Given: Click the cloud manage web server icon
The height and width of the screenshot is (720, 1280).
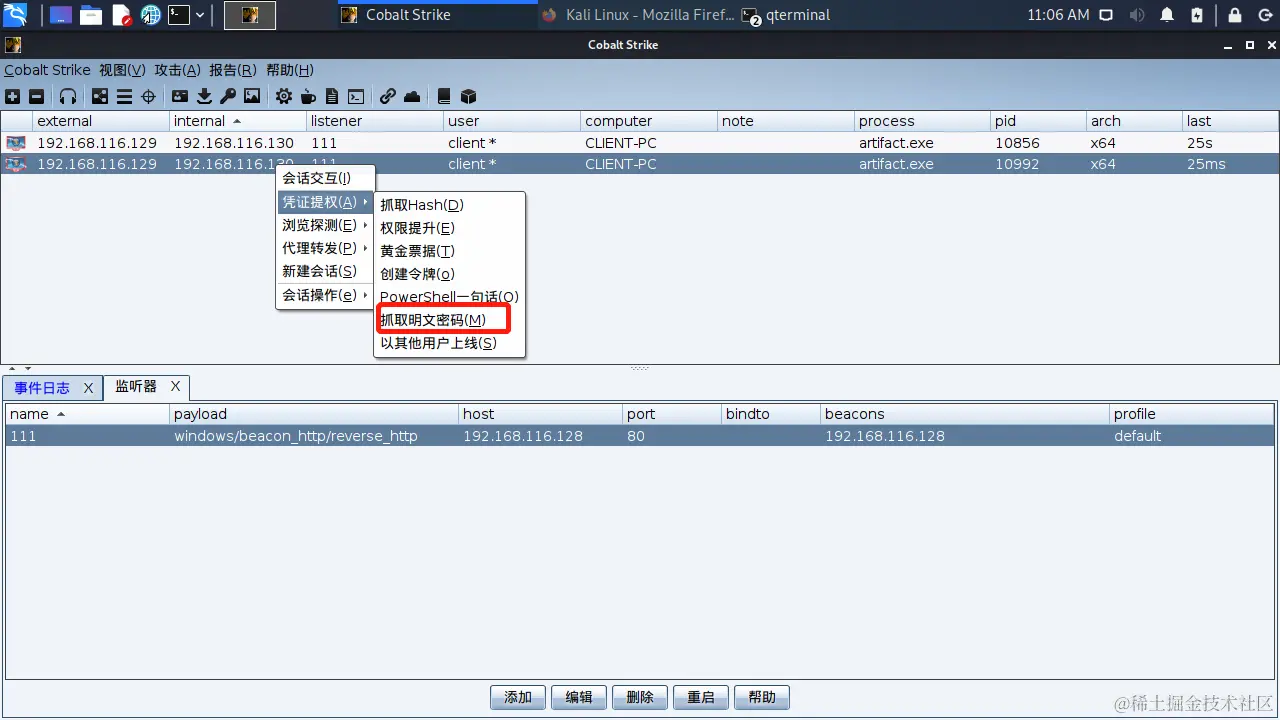Looking at the screenshot, I should point(412,96).
